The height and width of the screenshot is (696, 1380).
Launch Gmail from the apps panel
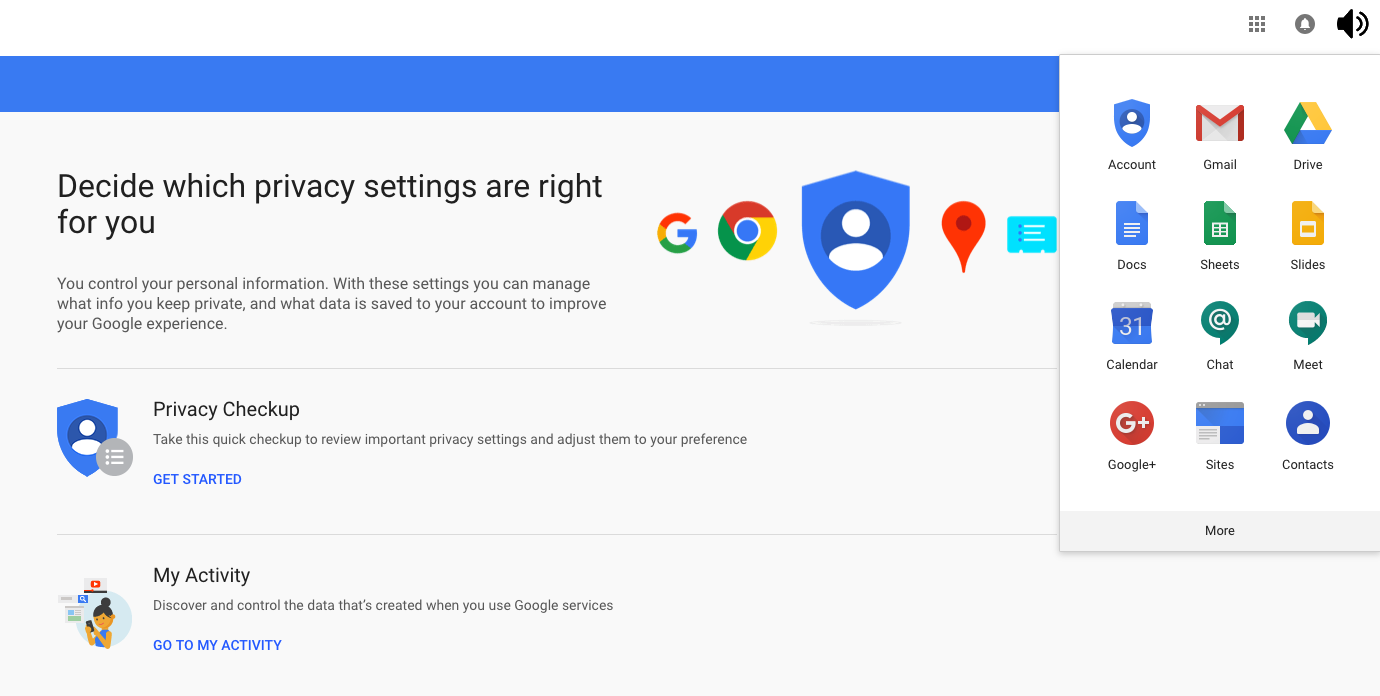tap(1220, 135)
